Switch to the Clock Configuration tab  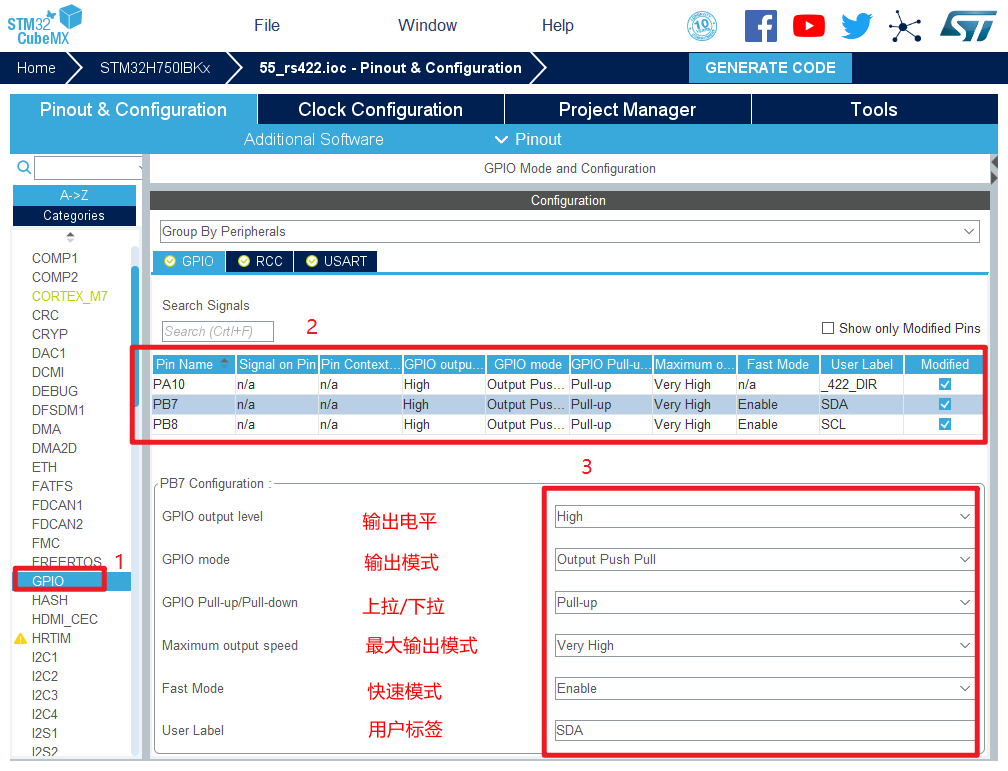[x=380, y=110]
